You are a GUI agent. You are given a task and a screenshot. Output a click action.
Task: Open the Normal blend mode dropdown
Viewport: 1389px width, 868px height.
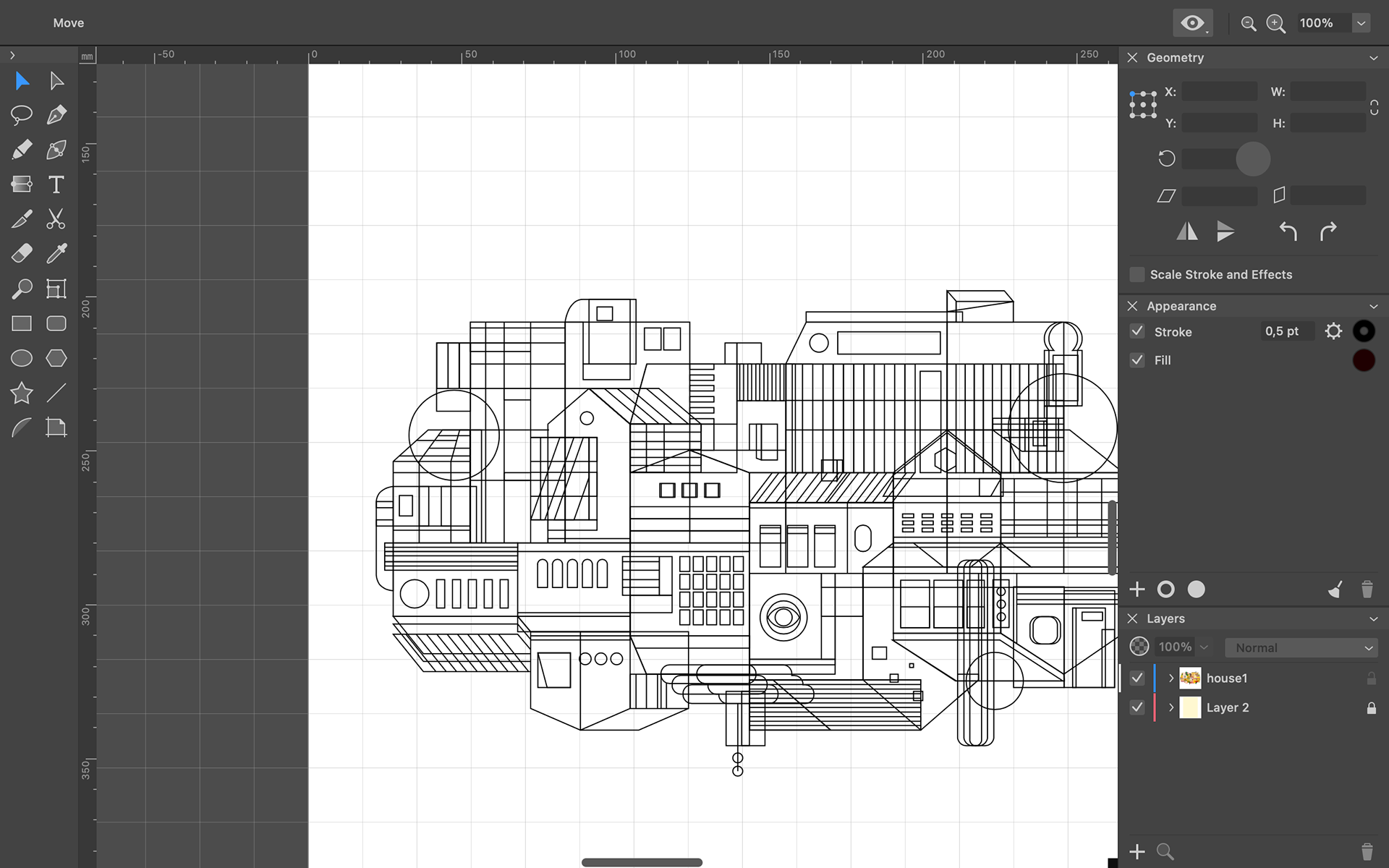(1301, 647)
